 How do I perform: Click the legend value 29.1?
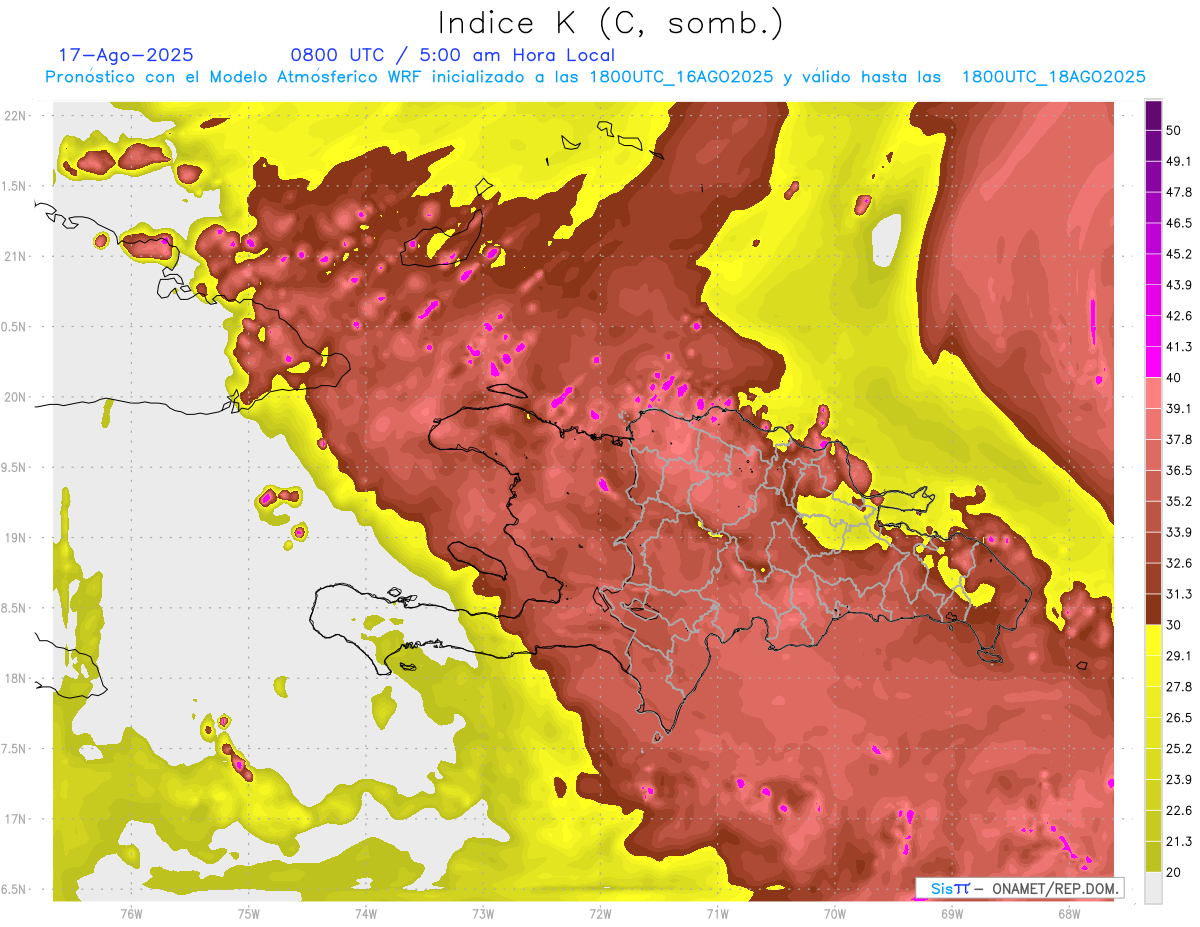click(x=1179, y=656)
